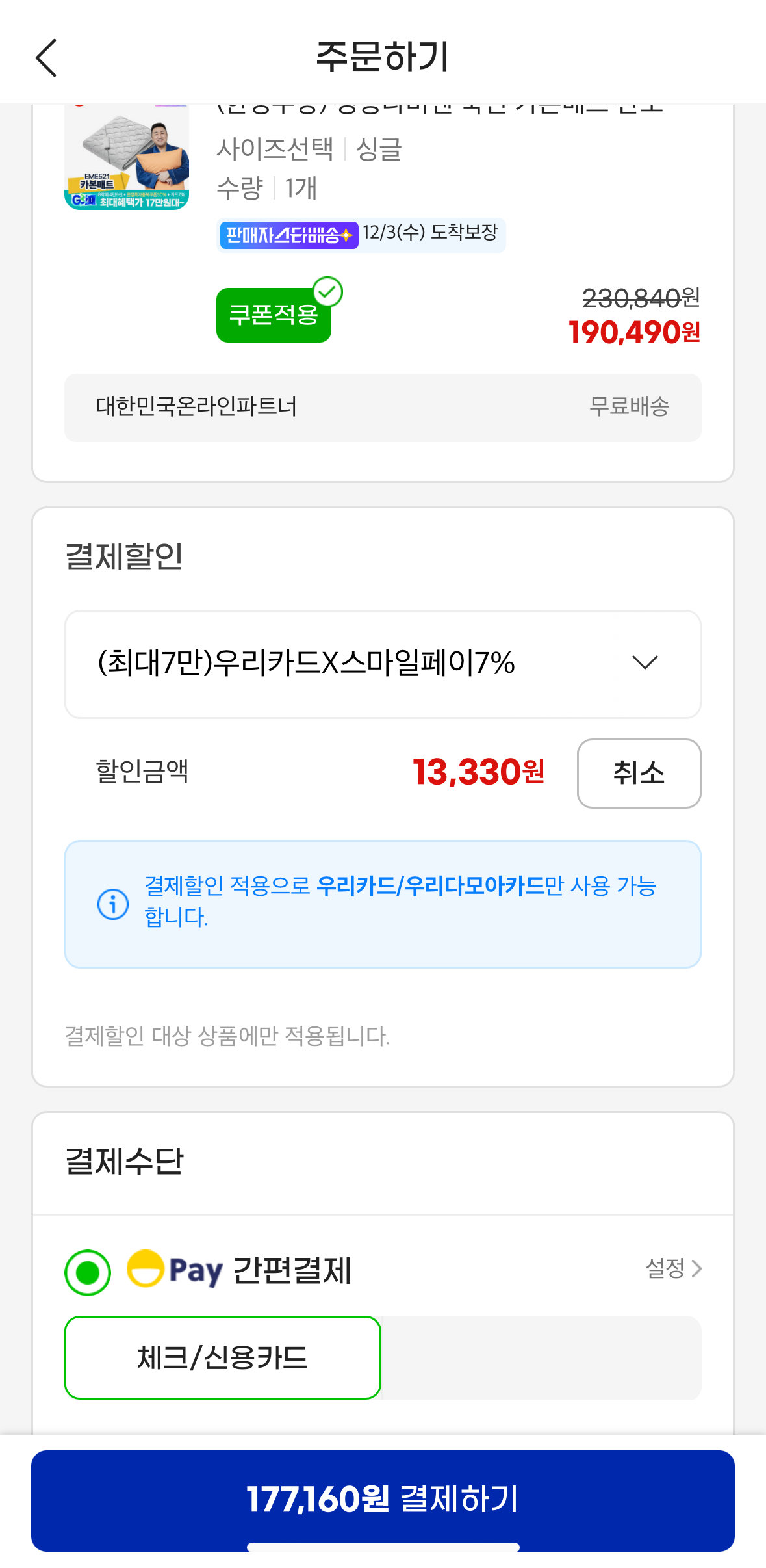Tap the 판매자스타배송 delivery badge

288,235
